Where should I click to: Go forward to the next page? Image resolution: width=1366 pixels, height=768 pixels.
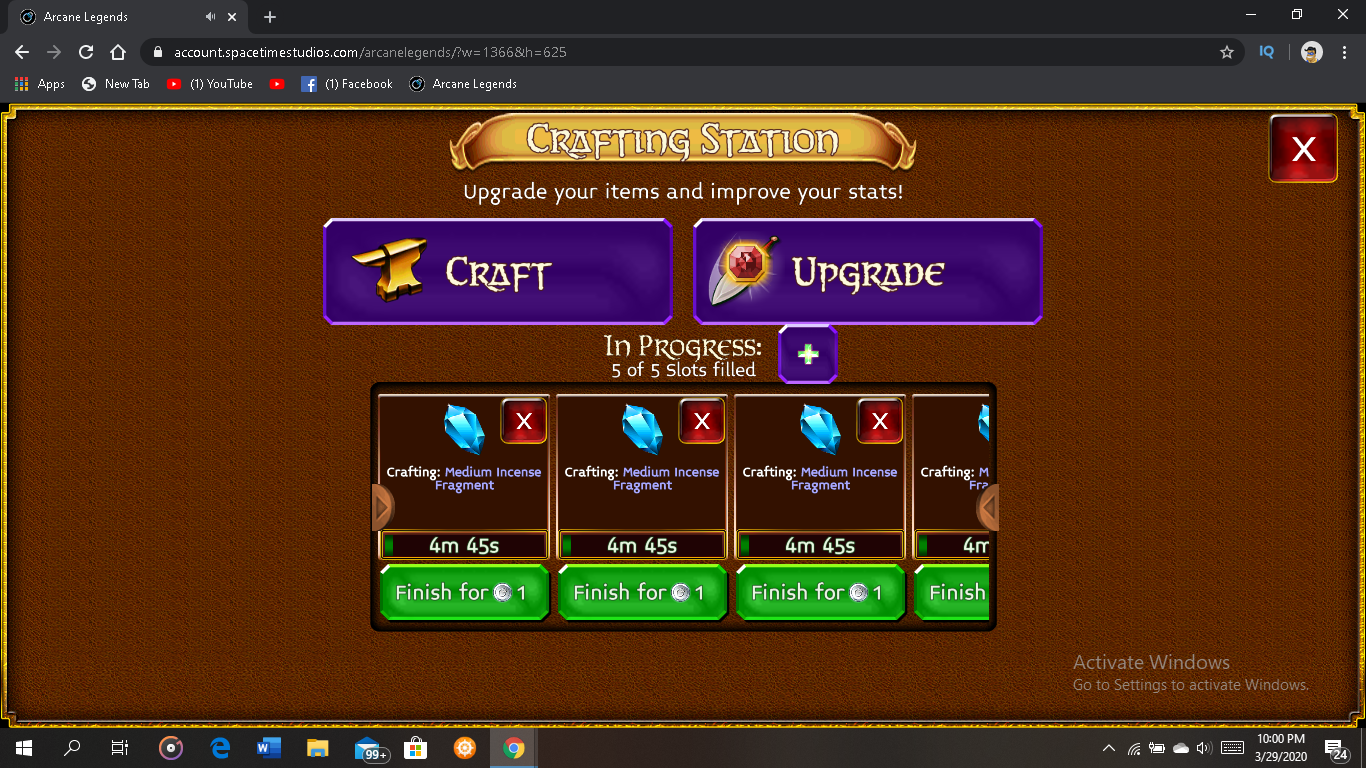[x=54, y=52]
